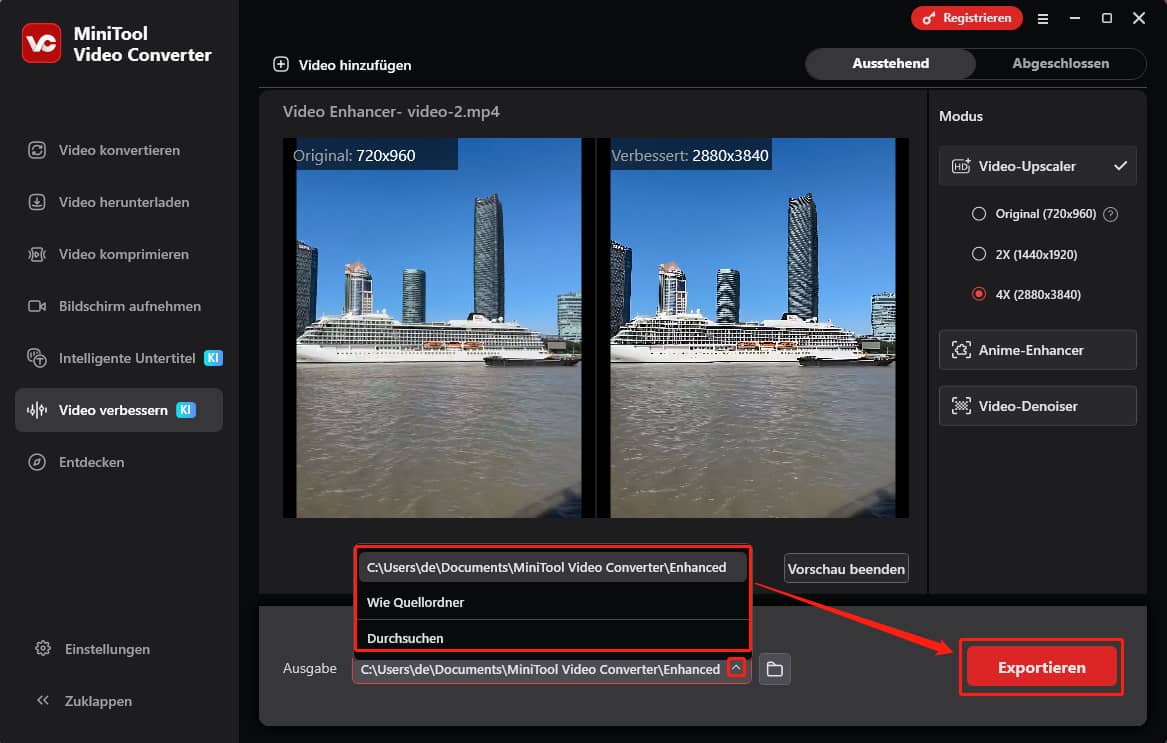Close the MiniTool Video Converter window

(x=1139, y=18)
